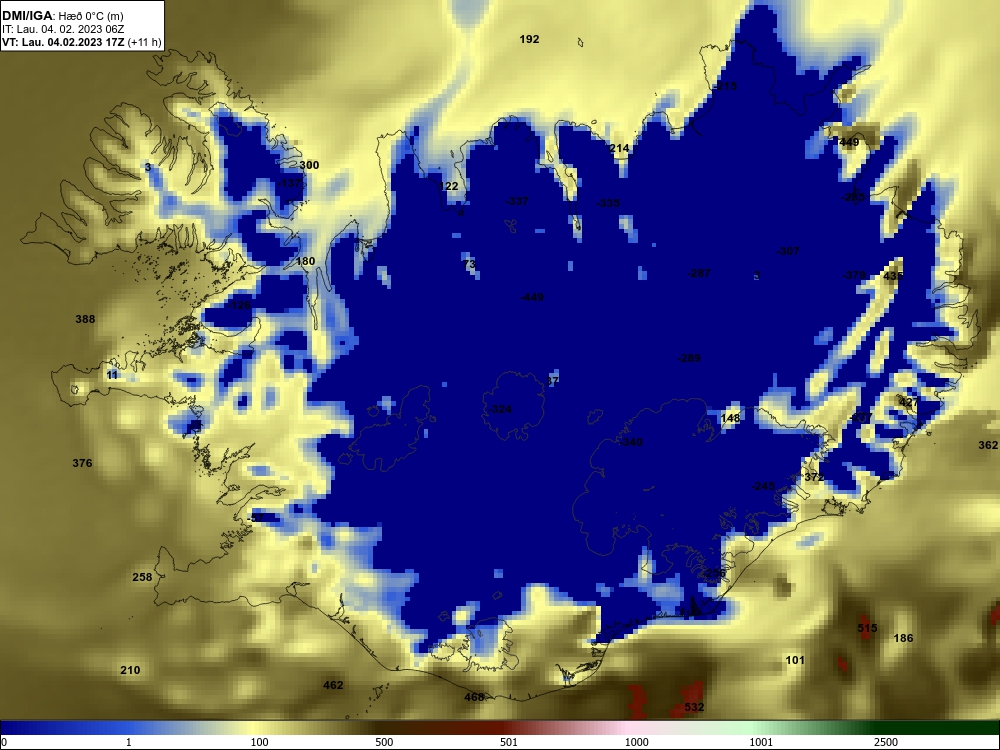Click the value 11 on the western peninsula

112,375
